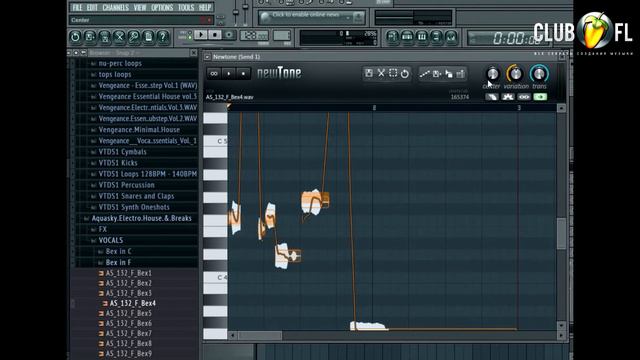Toggle the green lit mode button
The image size is (640, 360).
[x=540, y=97]
